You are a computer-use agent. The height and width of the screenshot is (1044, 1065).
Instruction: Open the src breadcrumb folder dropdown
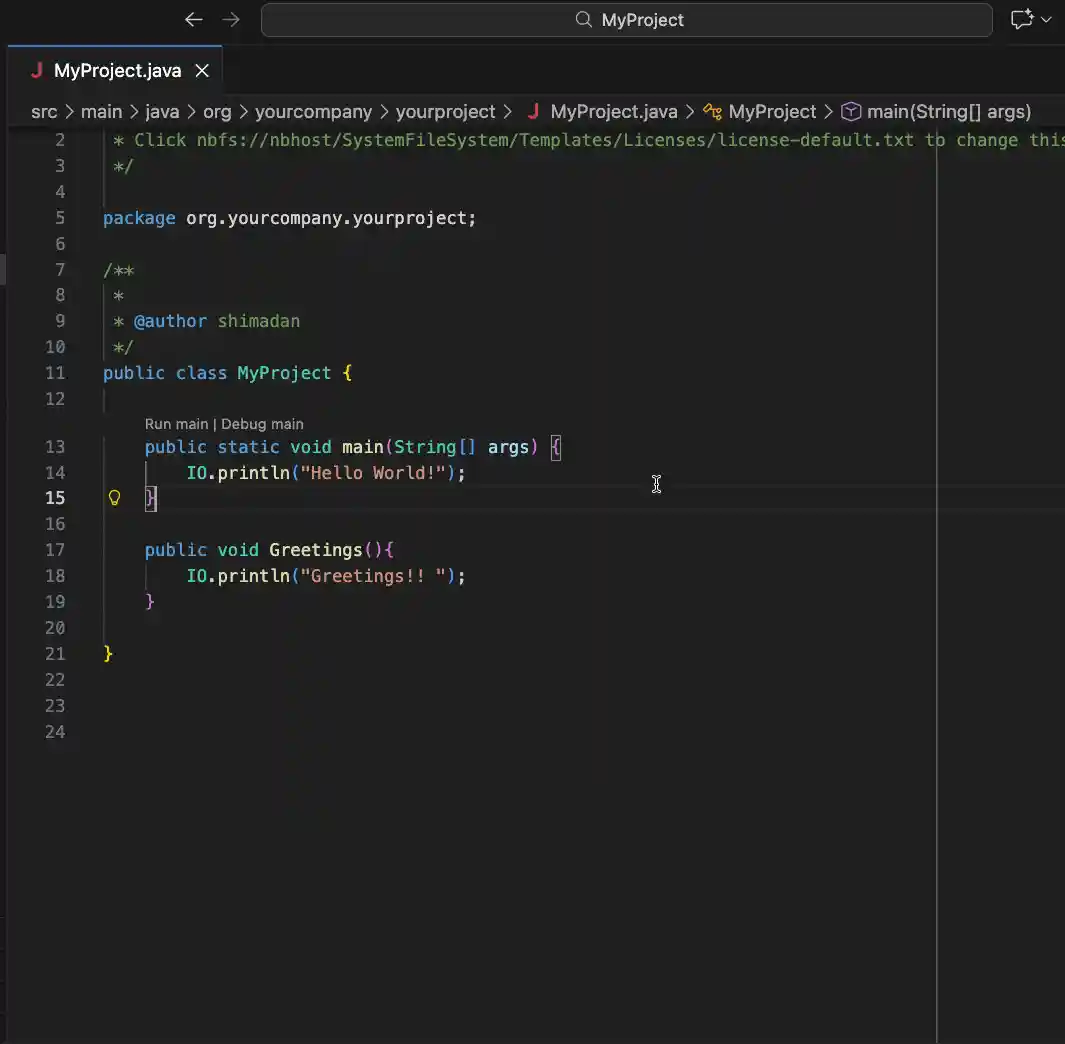tap(44, 112)
